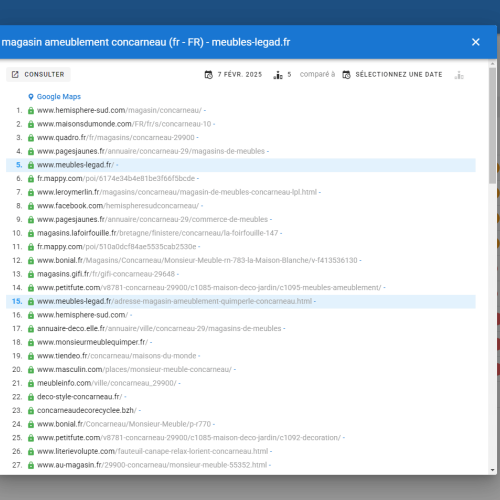Click the greyed ranking icon at the far right

(459, 75)
